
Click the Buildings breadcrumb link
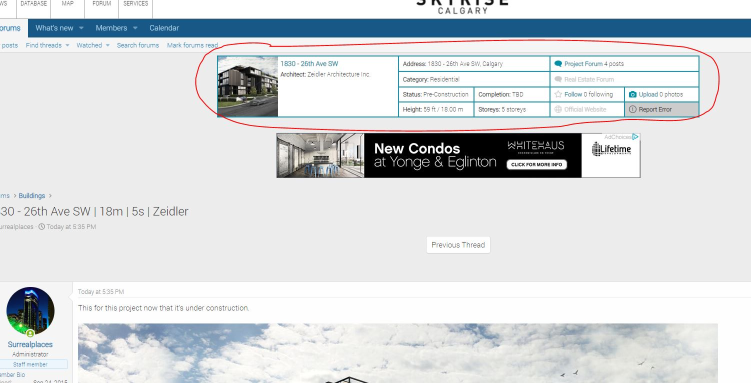(x=32, y=195)
